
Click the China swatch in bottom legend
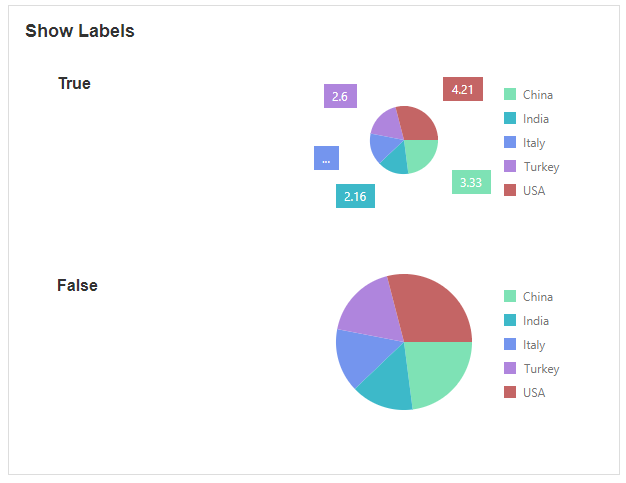click(x=510, y=297)
